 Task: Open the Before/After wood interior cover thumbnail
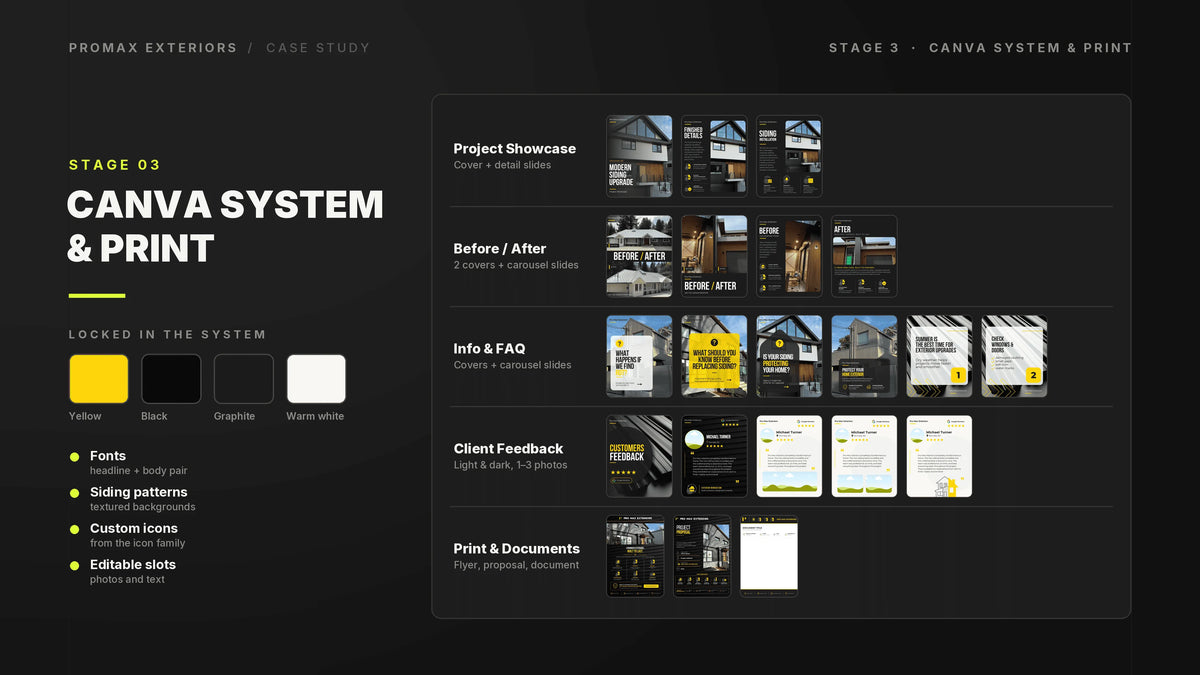click(x=714, y=256)
